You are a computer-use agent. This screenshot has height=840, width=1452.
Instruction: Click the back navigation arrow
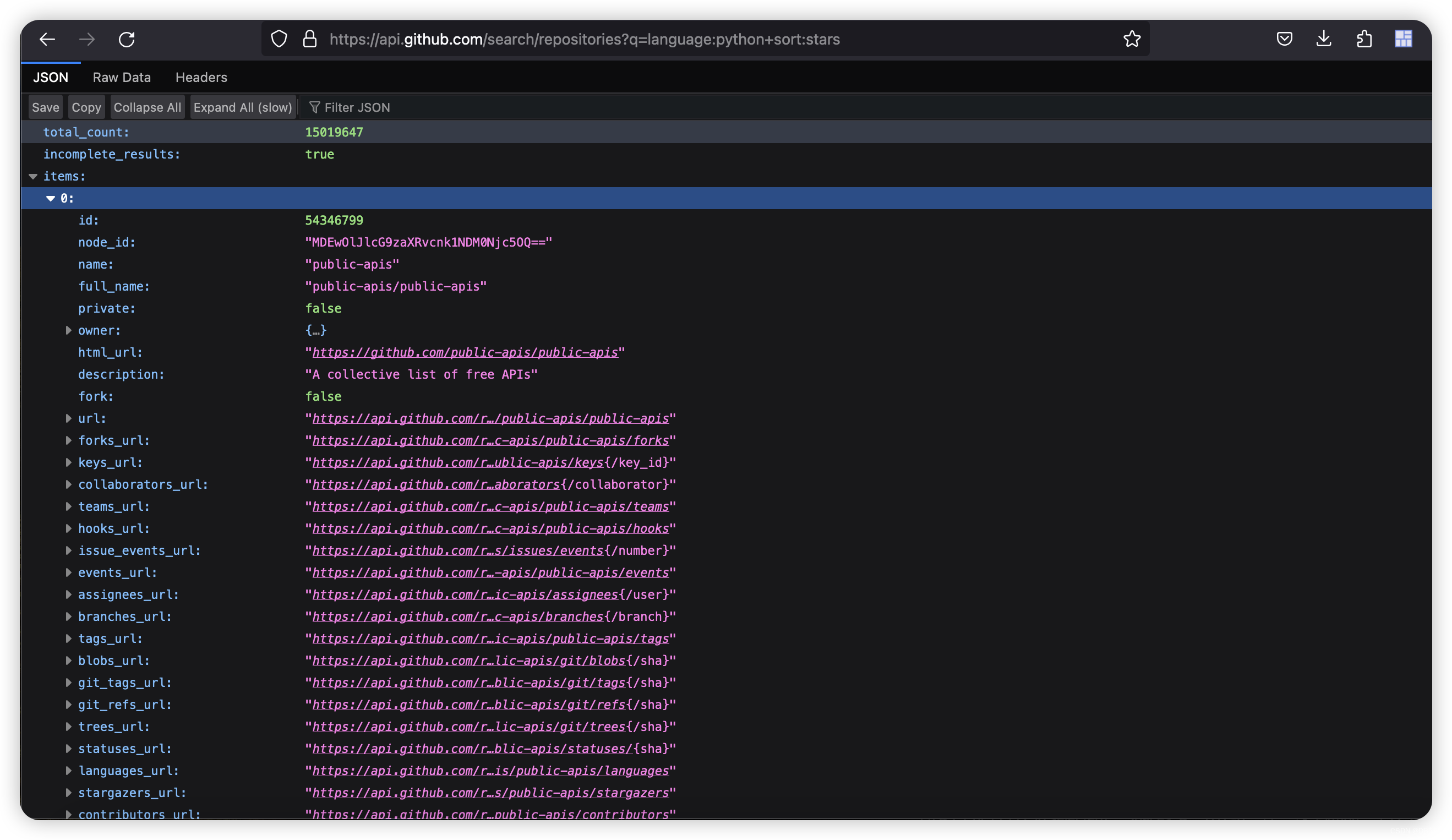point(47,39)
